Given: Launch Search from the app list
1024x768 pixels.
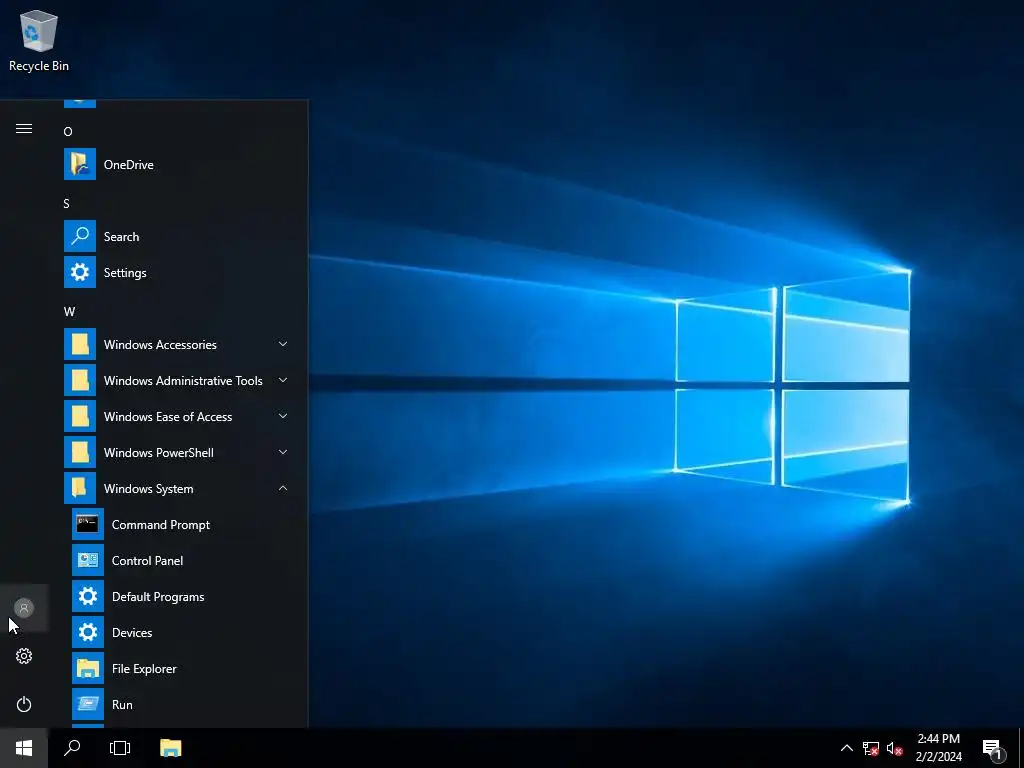Looking at the screenshot, I should (x=176, y=236).
